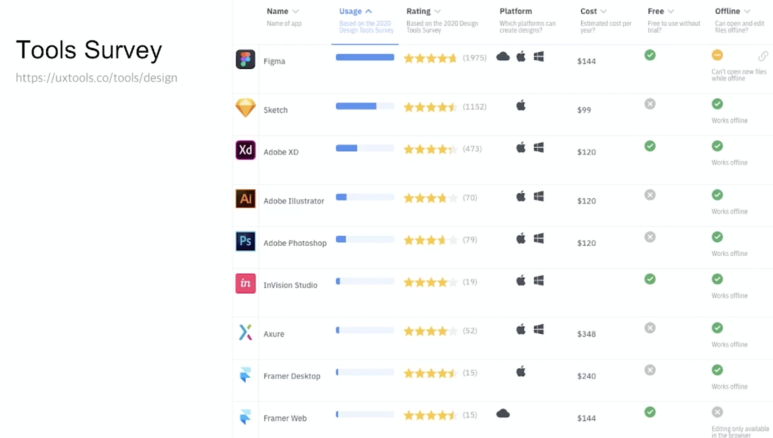
Task: Click the link icon in Figma row
Action: pyautogui.click(x=763, y=56)
